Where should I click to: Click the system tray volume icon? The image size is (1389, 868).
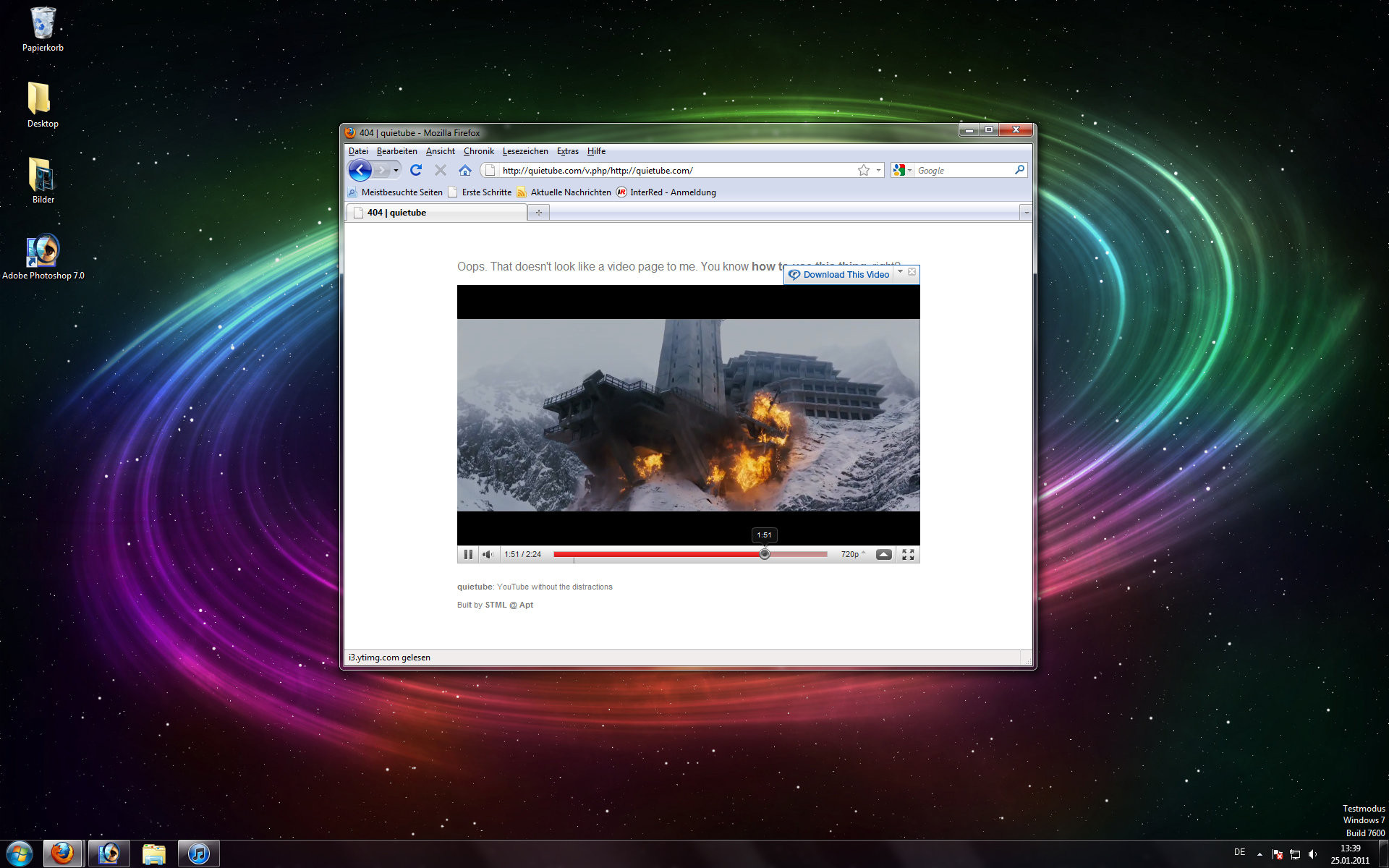[x=1313, y=854]
